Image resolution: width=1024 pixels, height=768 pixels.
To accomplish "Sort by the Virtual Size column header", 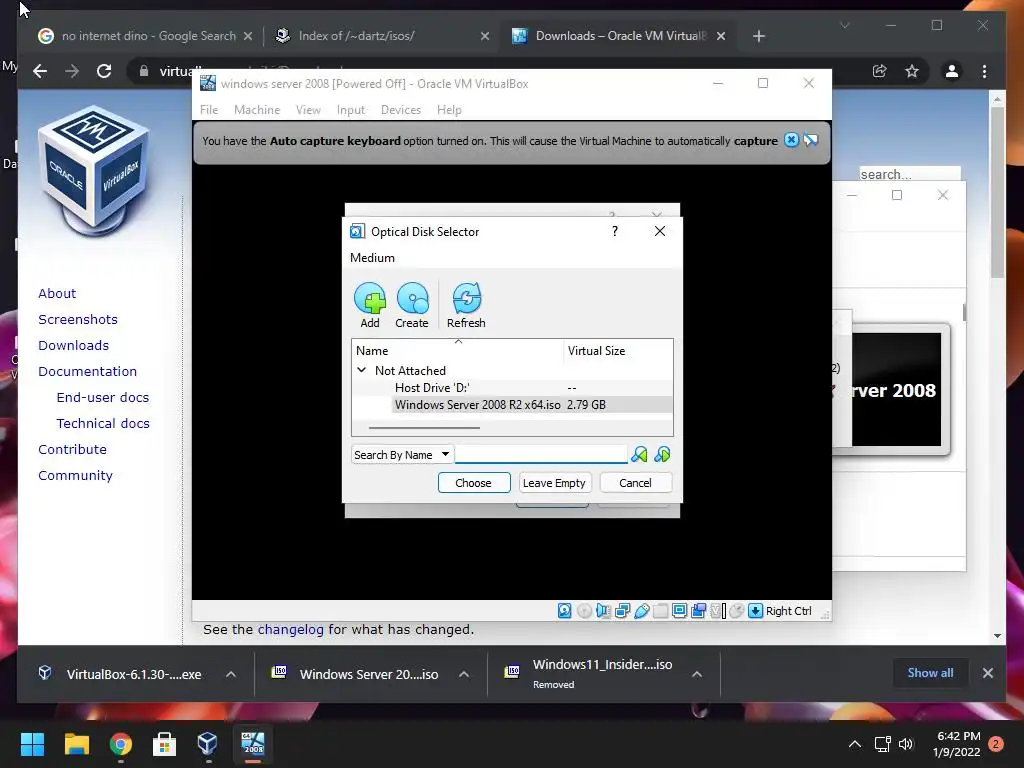I will pyautogui.click(x=617, y=351).
